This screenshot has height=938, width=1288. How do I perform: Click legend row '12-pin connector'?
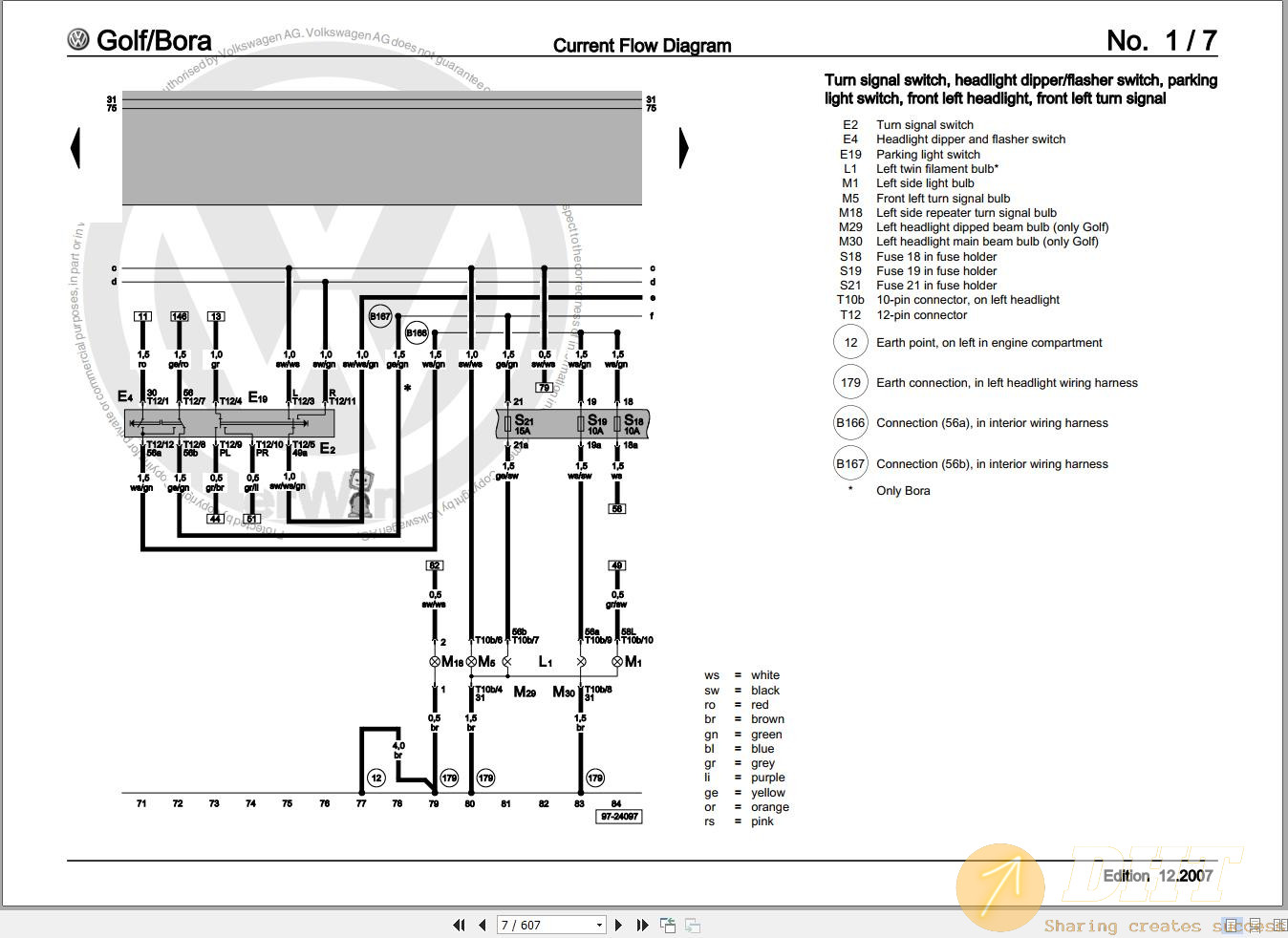click(x=921, y=314)
